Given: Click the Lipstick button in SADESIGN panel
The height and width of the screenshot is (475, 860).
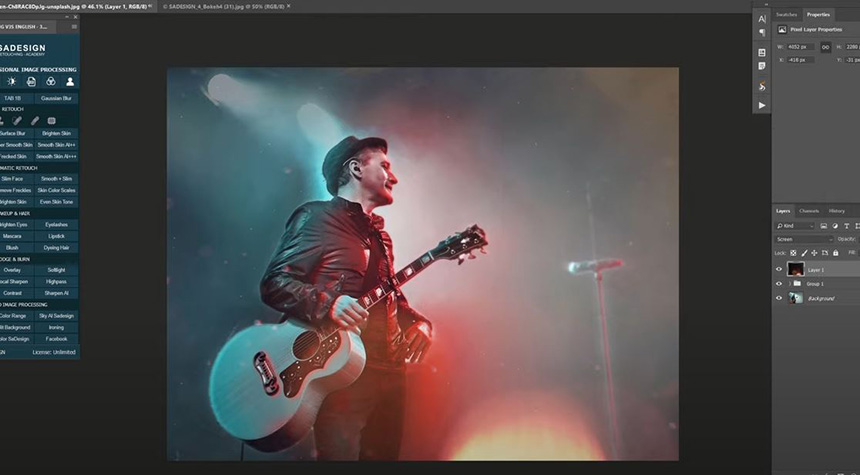Looking at the screenshot, I should pyautogui.click(x=56, y=236).
